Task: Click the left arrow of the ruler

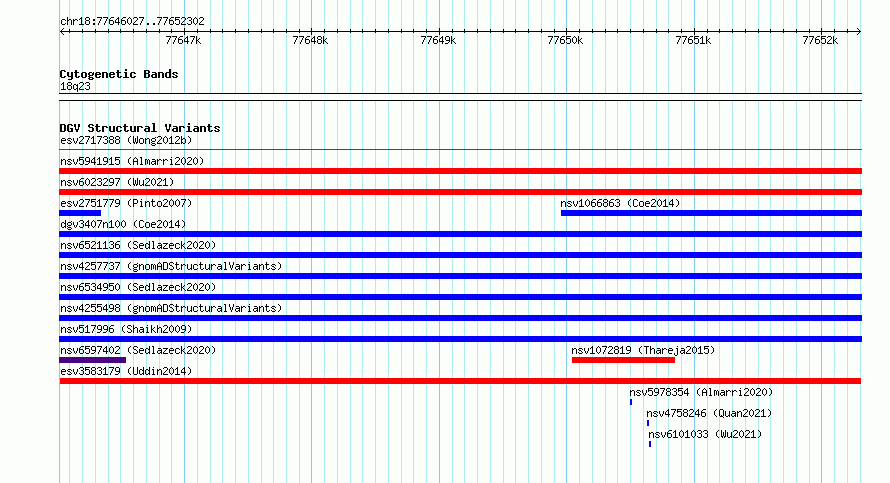Action: 62,32
